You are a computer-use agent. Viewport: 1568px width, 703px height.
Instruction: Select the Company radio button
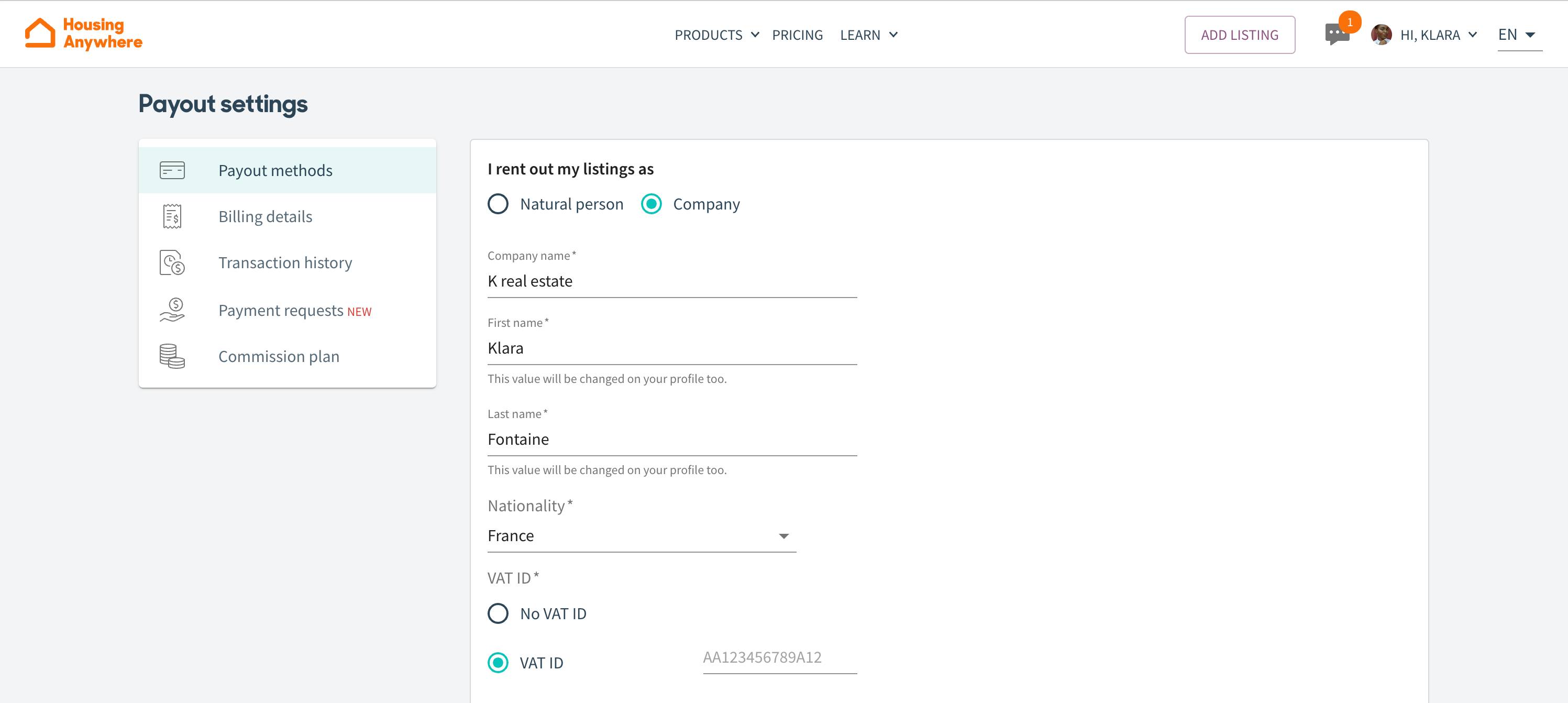coord(652,204)
